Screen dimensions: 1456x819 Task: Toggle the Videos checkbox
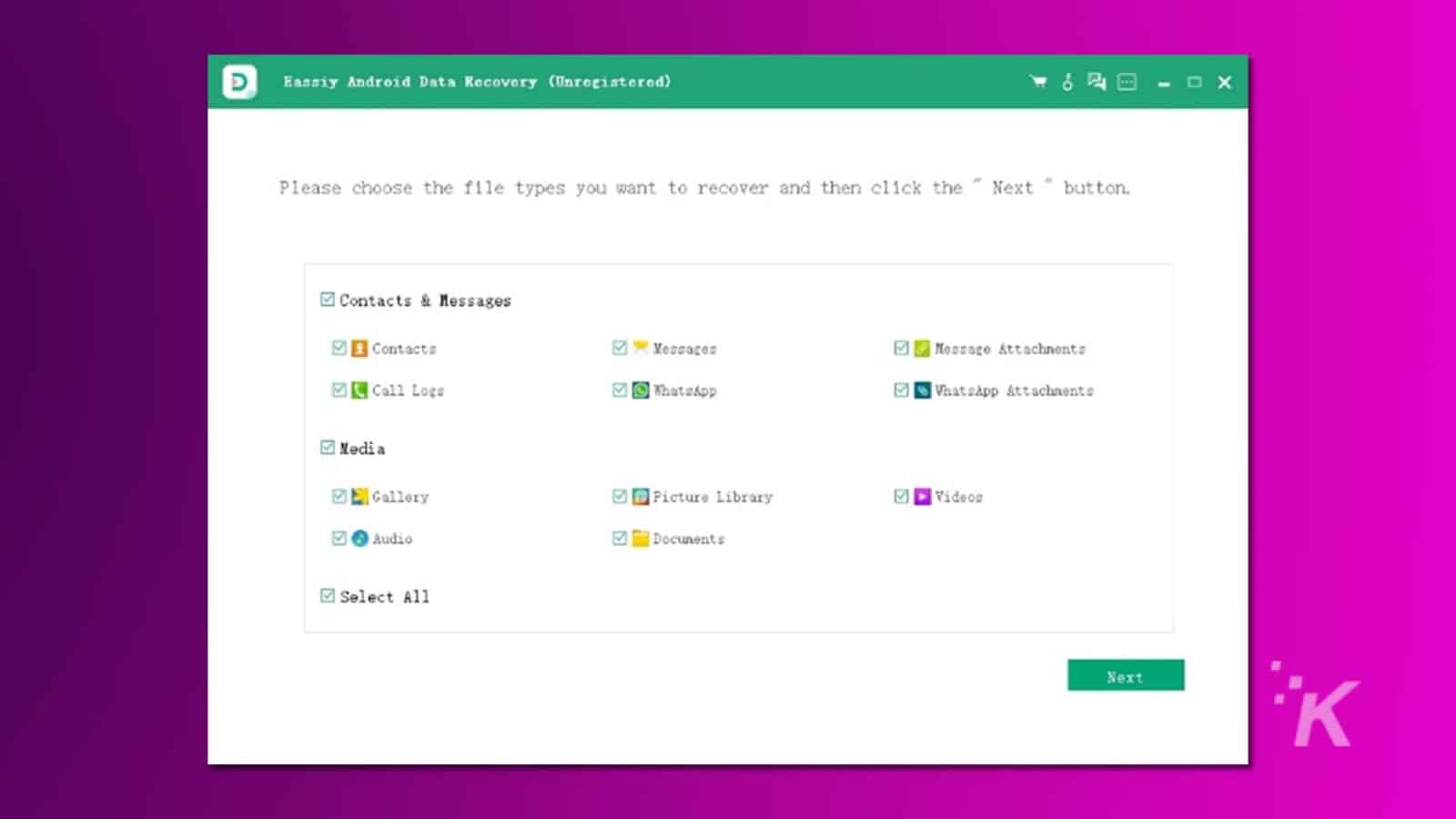pyautogui.click(x=901, y=496)
